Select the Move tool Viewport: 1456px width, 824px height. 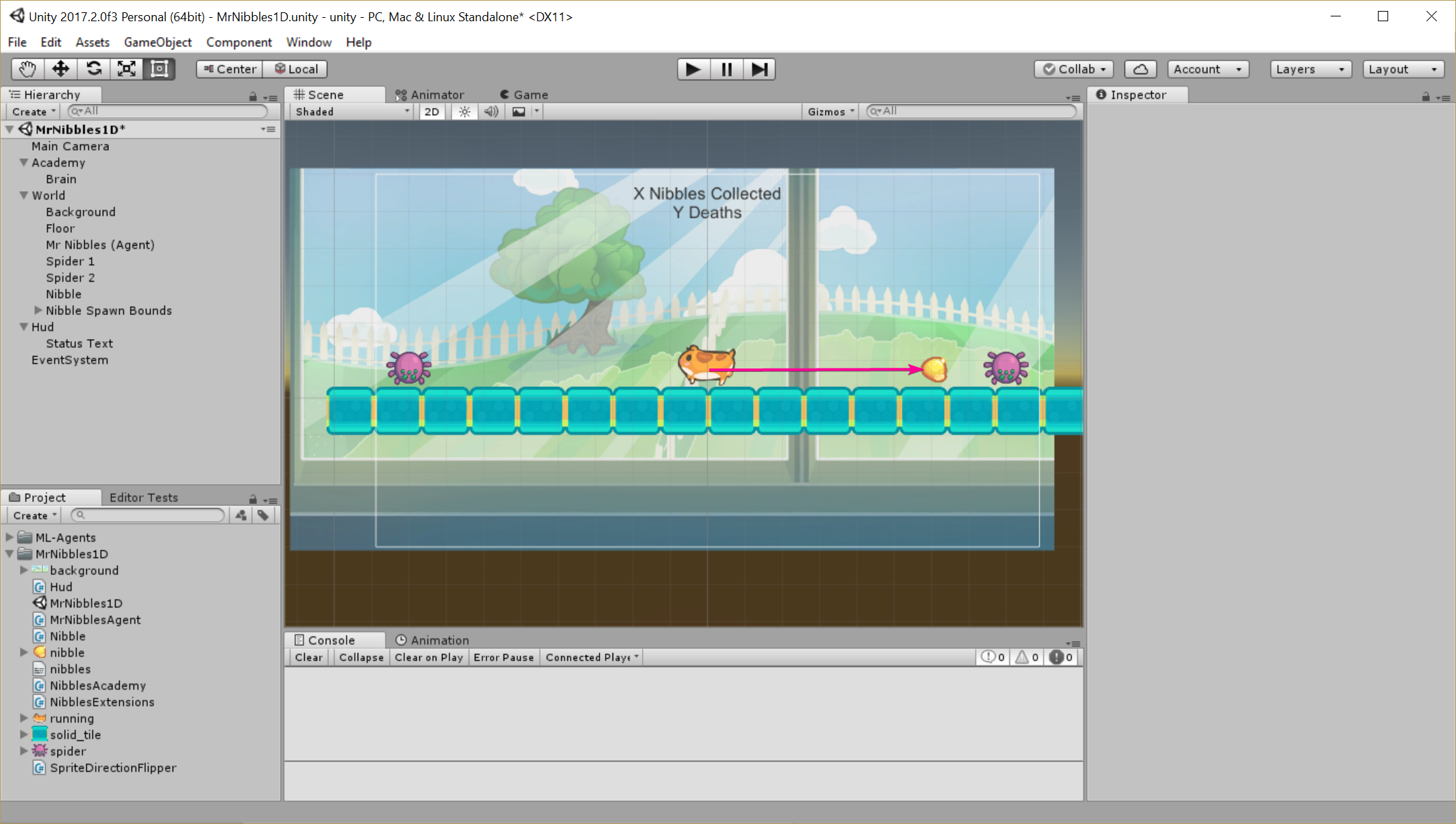60,69
